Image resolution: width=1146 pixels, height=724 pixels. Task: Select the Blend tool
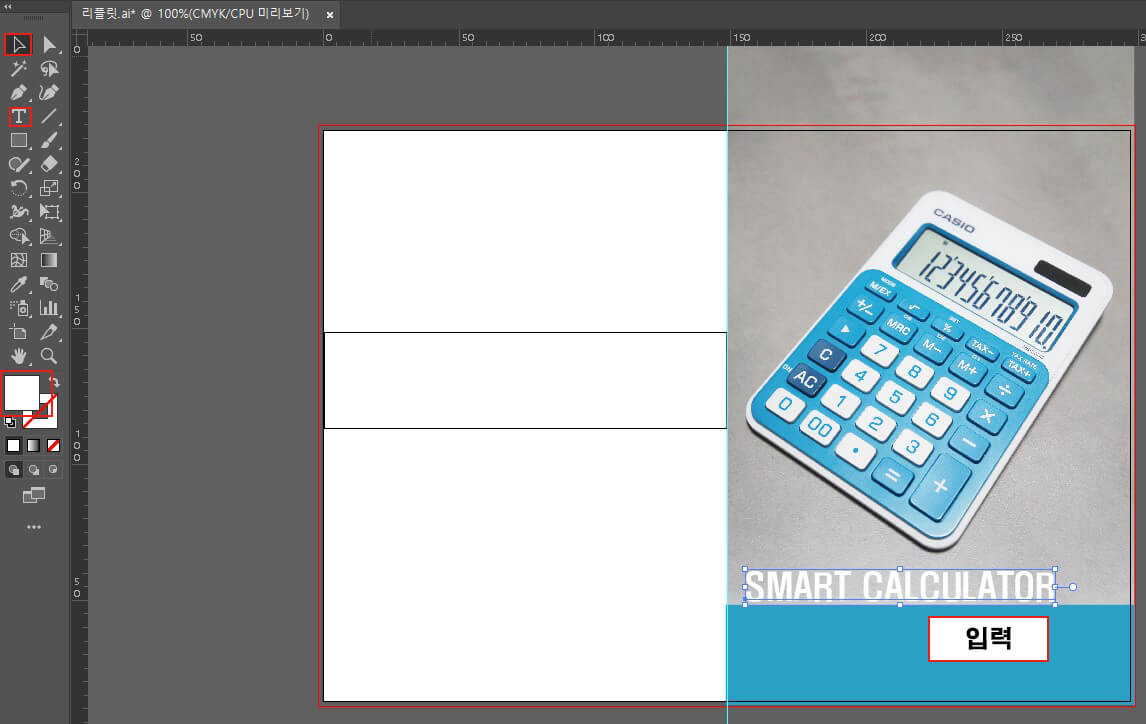click(x=49, y=284)
